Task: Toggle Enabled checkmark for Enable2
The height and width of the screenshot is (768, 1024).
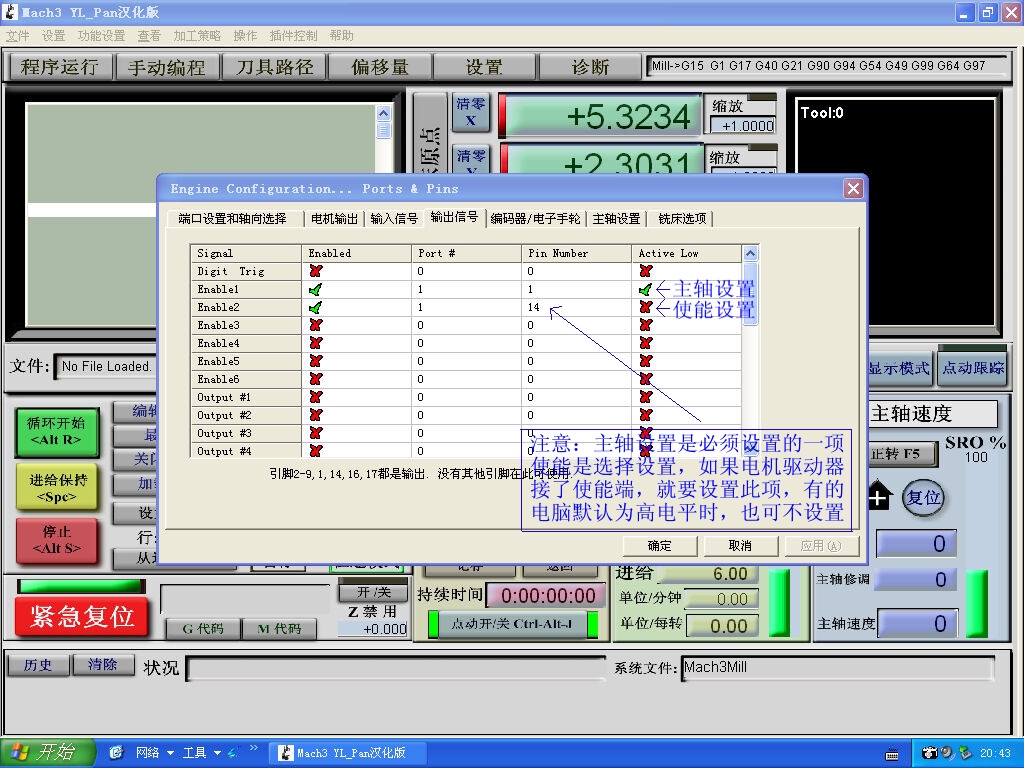Action: [x=316, y=307]
